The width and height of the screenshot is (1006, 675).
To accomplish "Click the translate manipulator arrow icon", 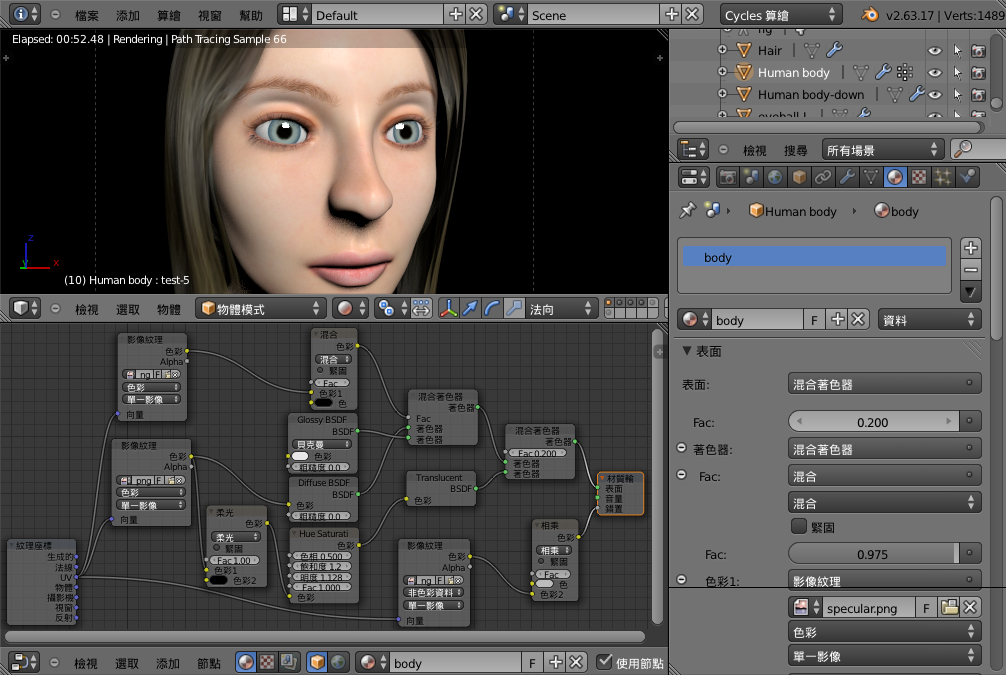I will [x=470, y=309].
